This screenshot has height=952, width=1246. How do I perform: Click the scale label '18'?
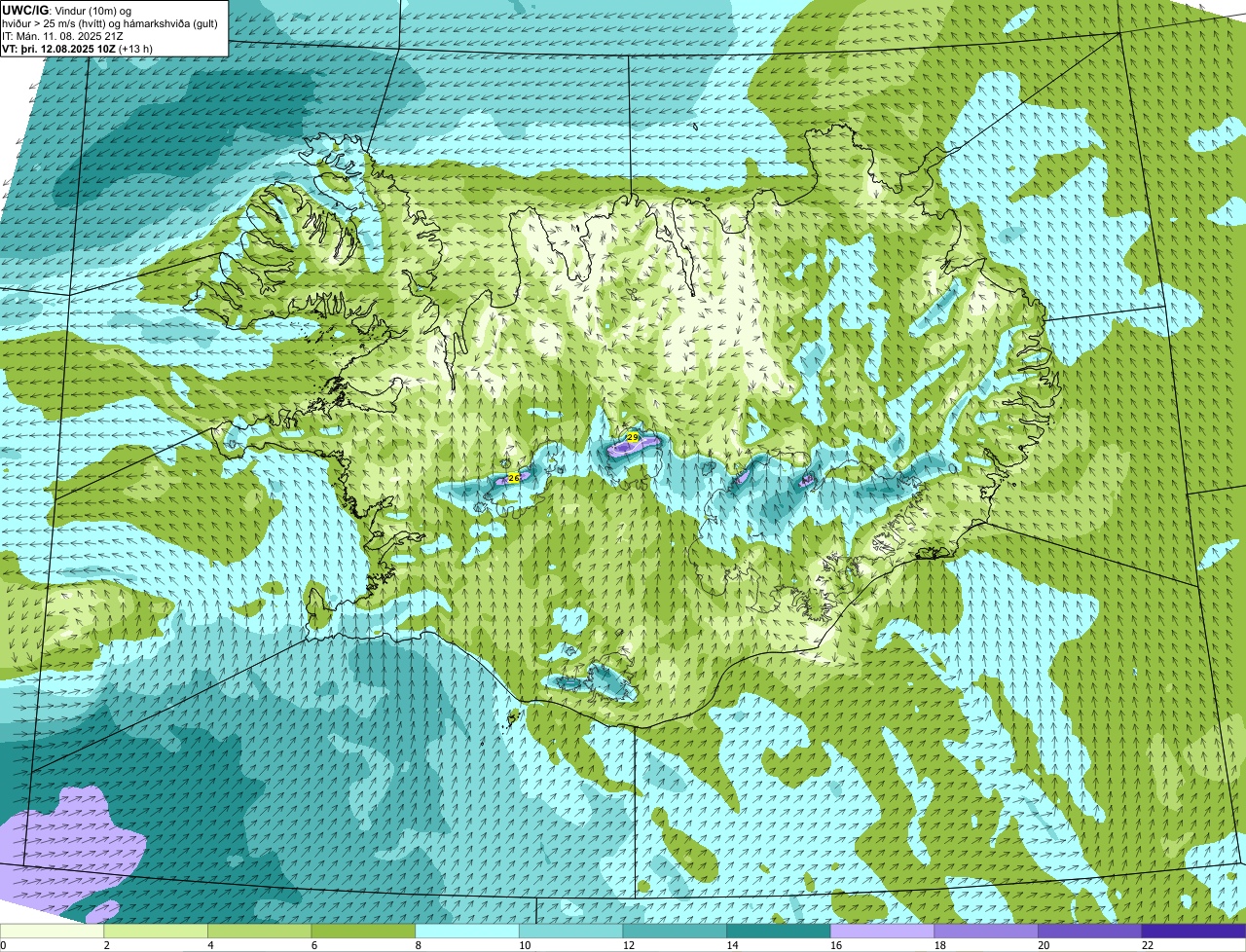(x=939, y=945)
